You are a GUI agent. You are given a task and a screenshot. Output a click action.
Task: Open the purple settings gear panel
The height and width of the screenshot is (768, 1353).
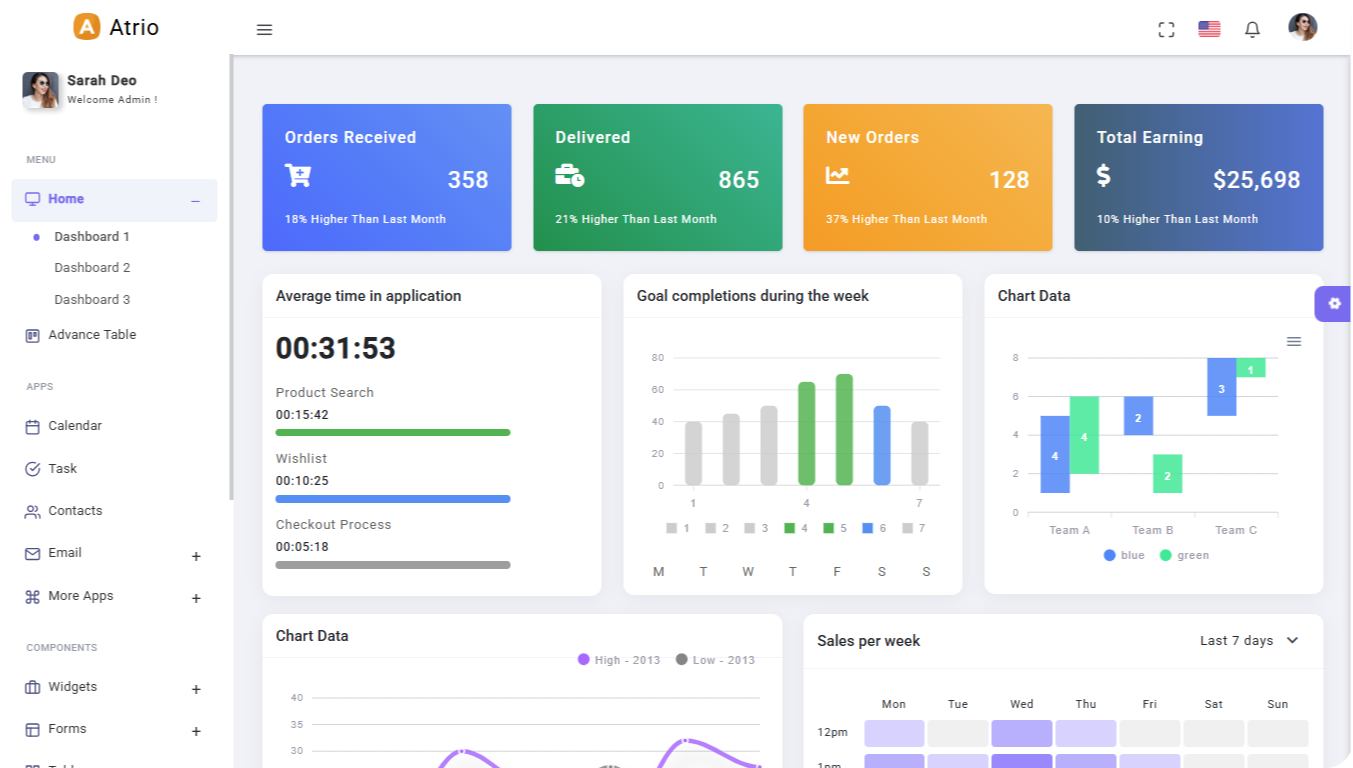pos(1333,304)
